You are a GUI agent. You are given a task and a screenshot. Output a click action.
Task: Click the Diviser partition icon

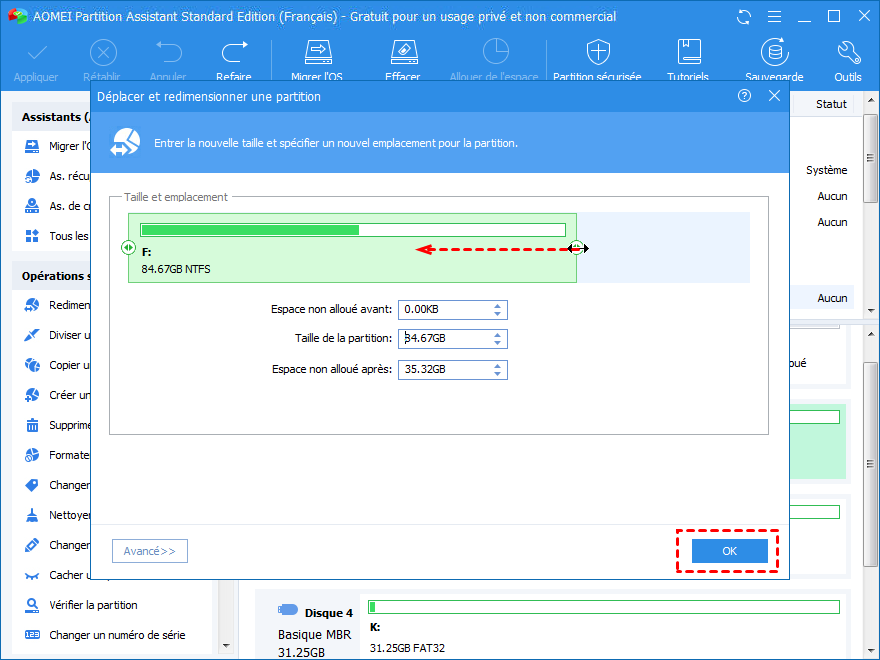[x=32, y=335]
